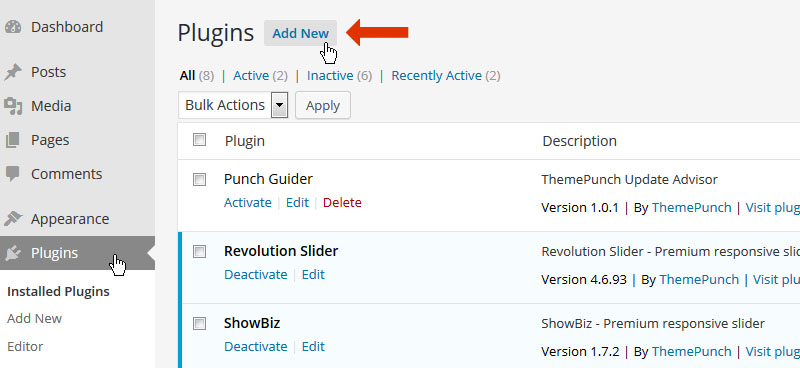Check the Punch Guider checkbox
800x368 pixels.
[x=199, y=180]
